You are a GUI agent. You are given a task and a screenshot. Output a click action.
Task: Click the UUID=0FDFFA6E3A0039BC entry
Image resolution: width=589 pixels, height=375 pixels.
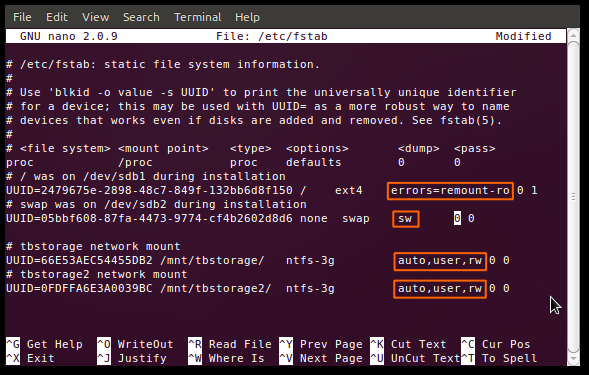click(79, 289)
